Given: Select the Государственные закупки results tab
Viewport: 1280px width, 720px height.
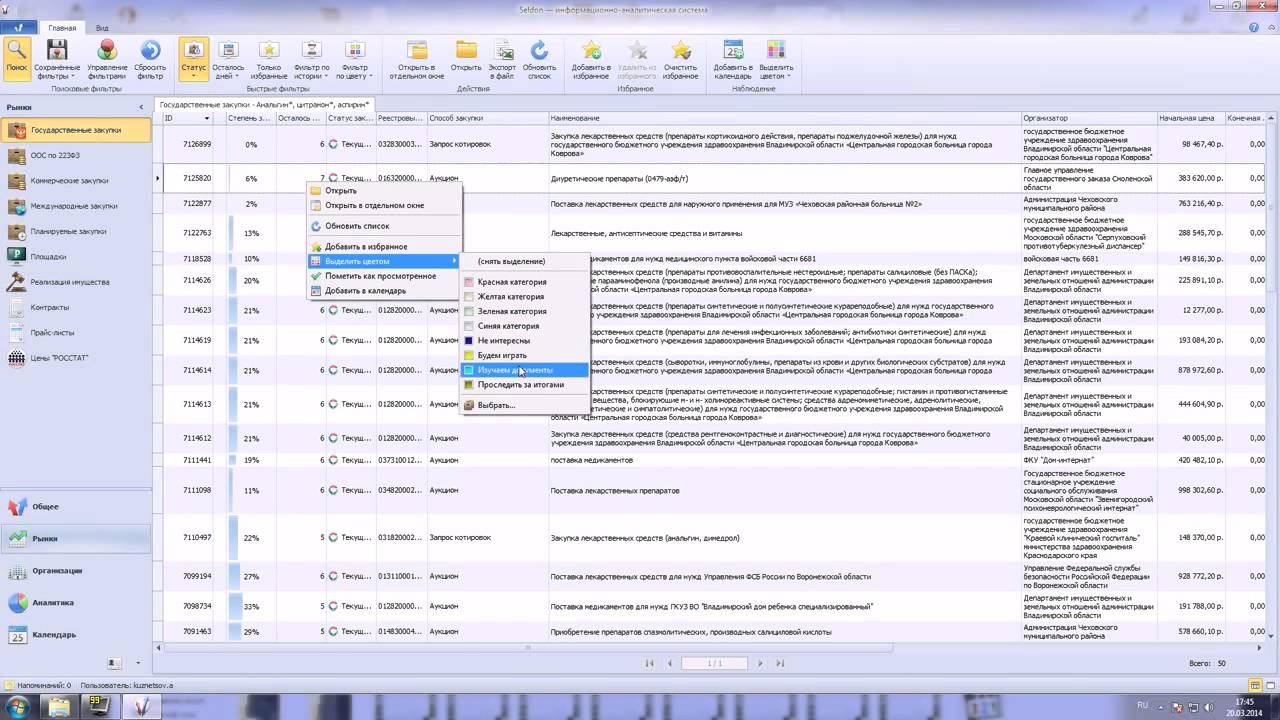Looking at the screenshot, I should pyautogui.click(x=264, y=104).
